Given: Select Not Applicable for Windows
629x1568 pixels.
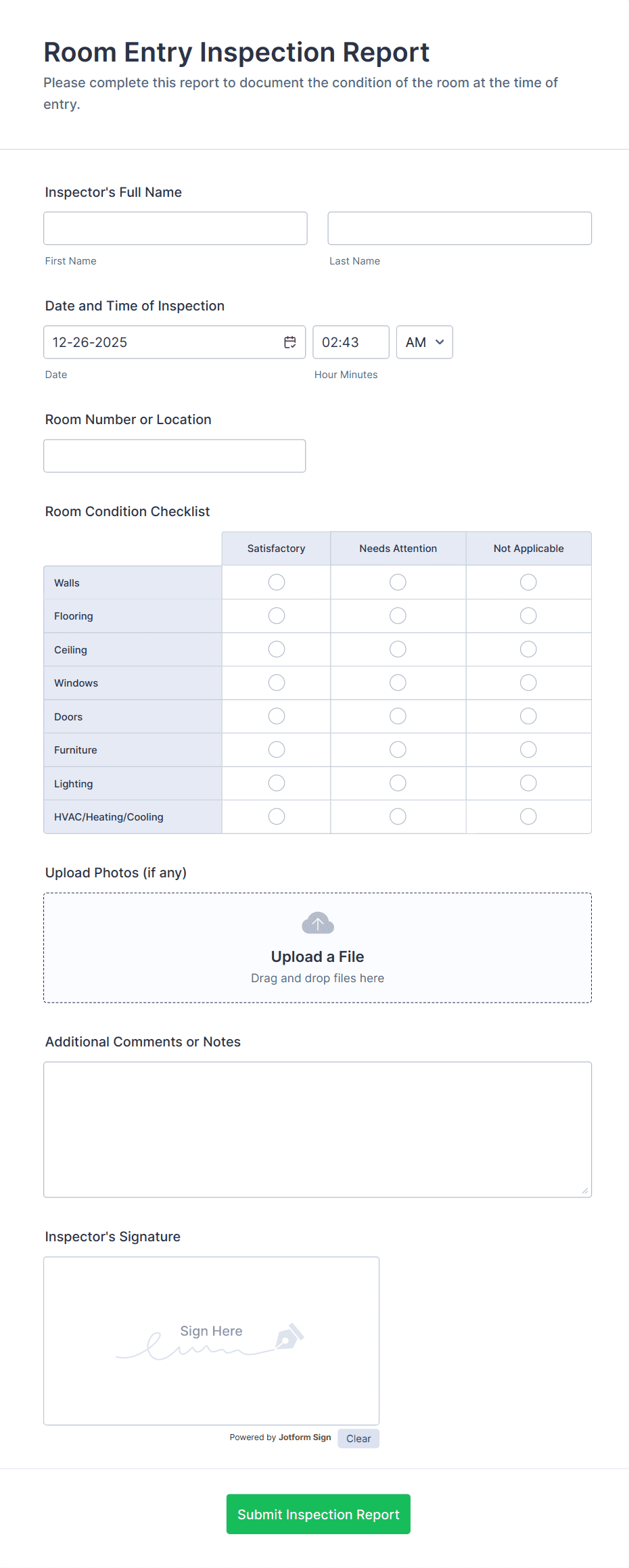Looking at the screenshot, I should (x=528, y=682).
